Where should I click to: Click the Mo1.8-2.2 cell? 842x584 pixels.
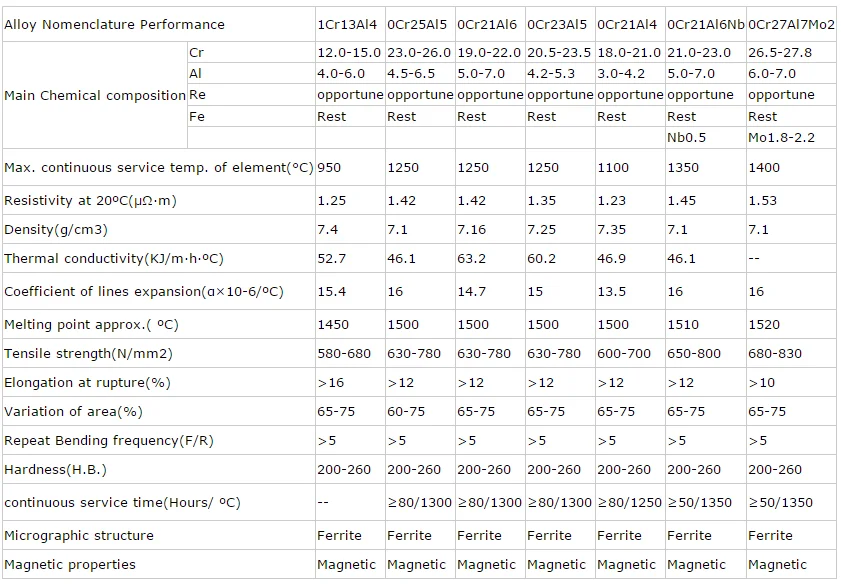pos(781,138)
